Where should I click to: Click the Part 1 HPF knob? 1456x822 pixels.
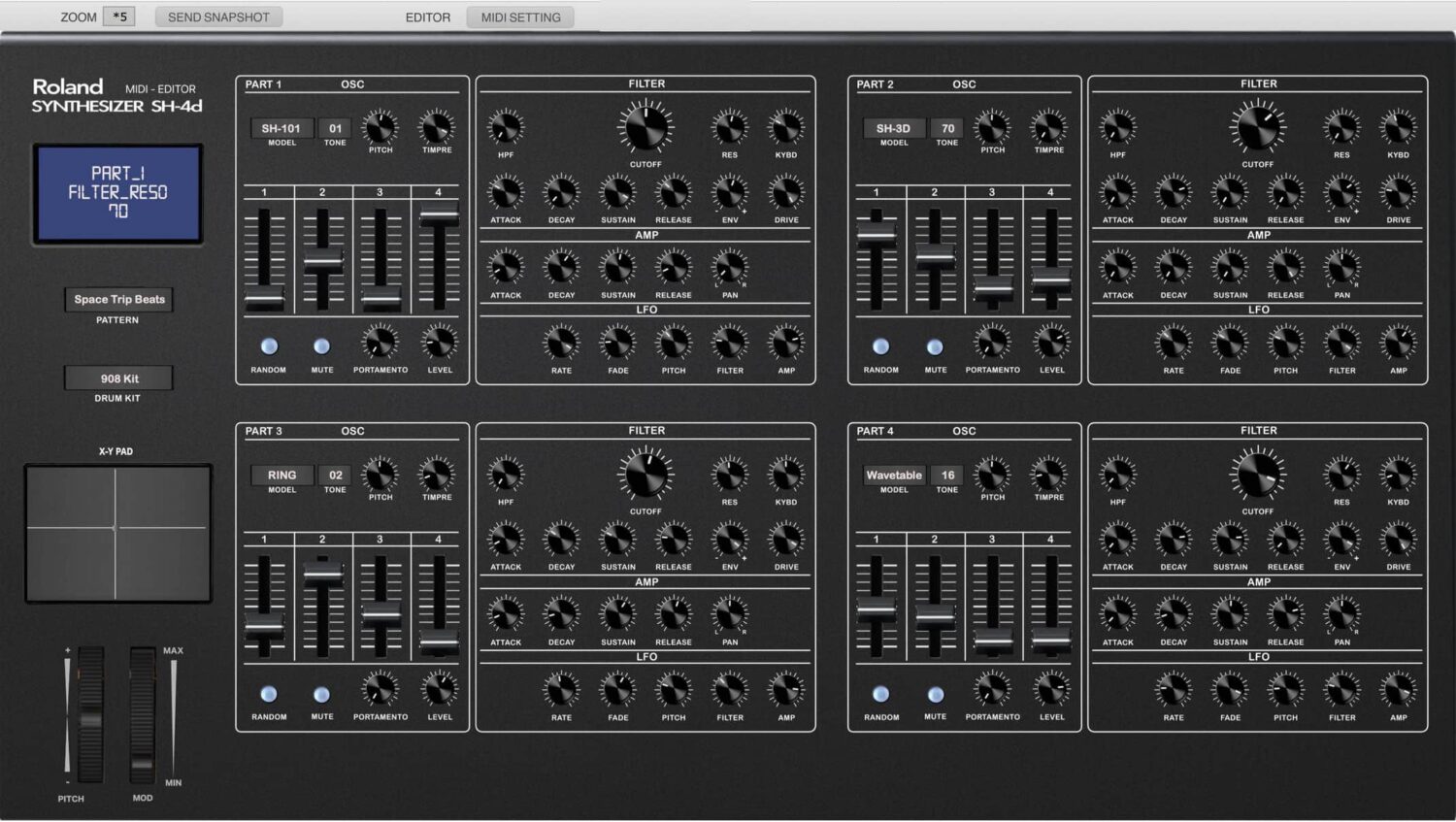pyautogui.click(x=506, y=127)
